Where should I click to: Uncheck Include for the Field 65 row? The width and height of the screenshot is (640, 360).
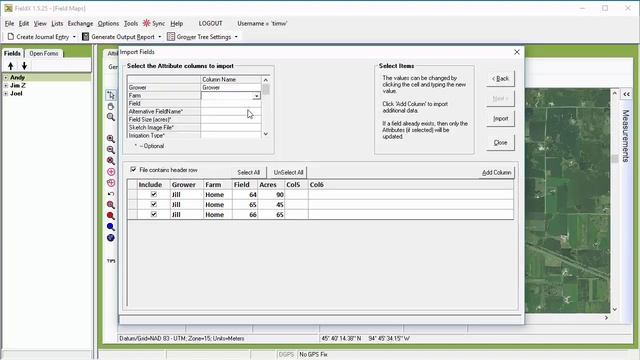tap(154, 204)
